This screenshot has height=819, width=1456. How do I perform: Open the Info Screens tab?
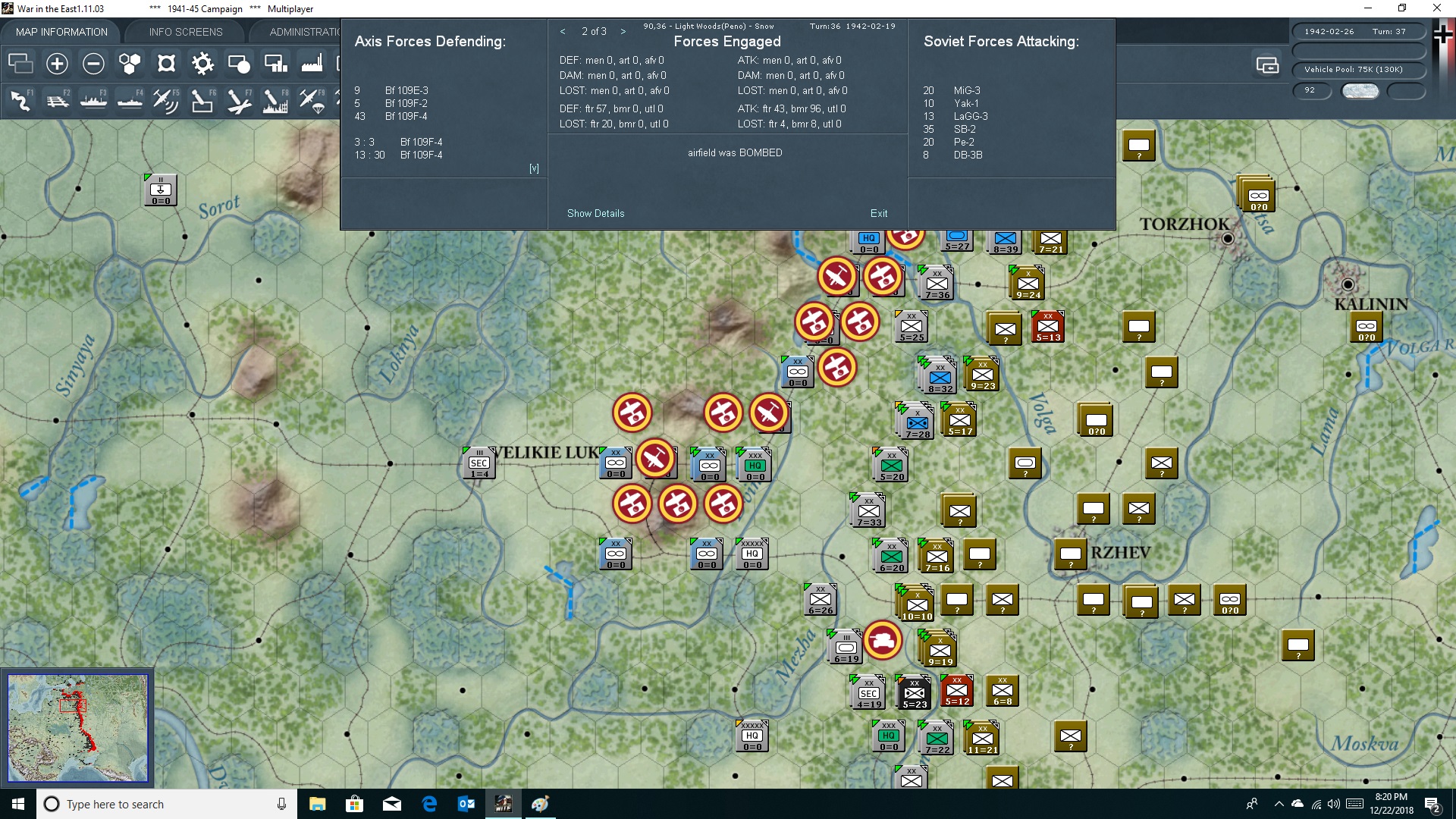tap(186, 32)
